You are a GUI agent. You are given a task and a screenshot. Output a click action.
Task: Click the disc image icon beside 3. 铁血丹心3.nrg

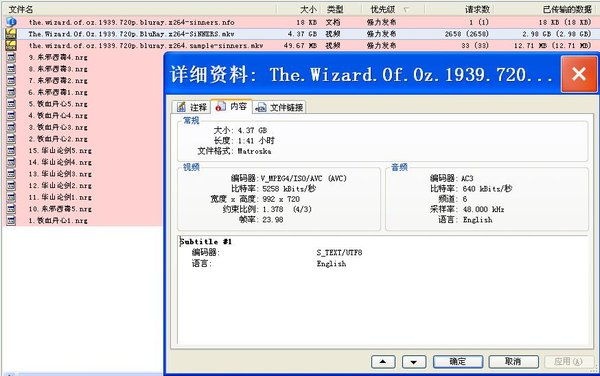click(11, 127)
